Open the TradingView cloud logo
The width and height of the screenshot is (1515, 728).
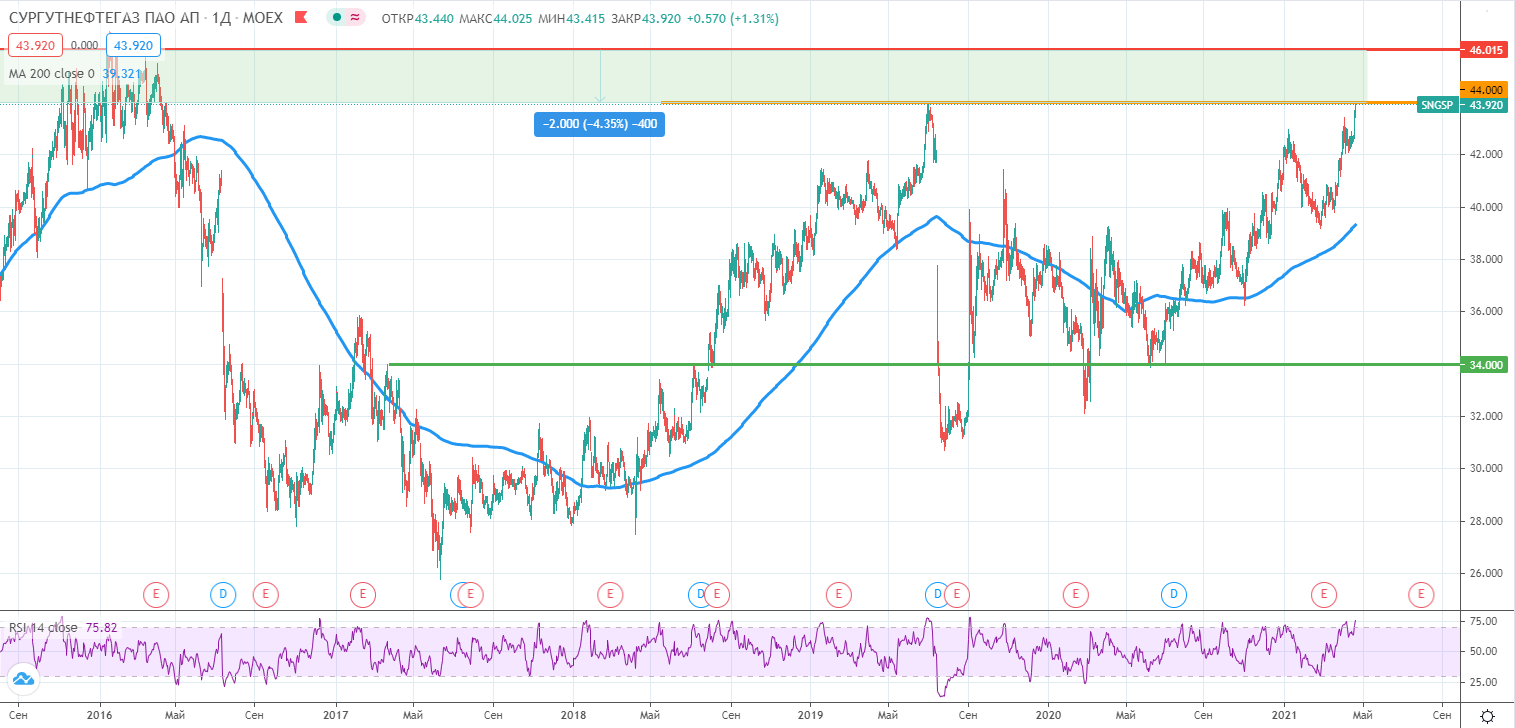pyautogui.click(x=22, y=681)
